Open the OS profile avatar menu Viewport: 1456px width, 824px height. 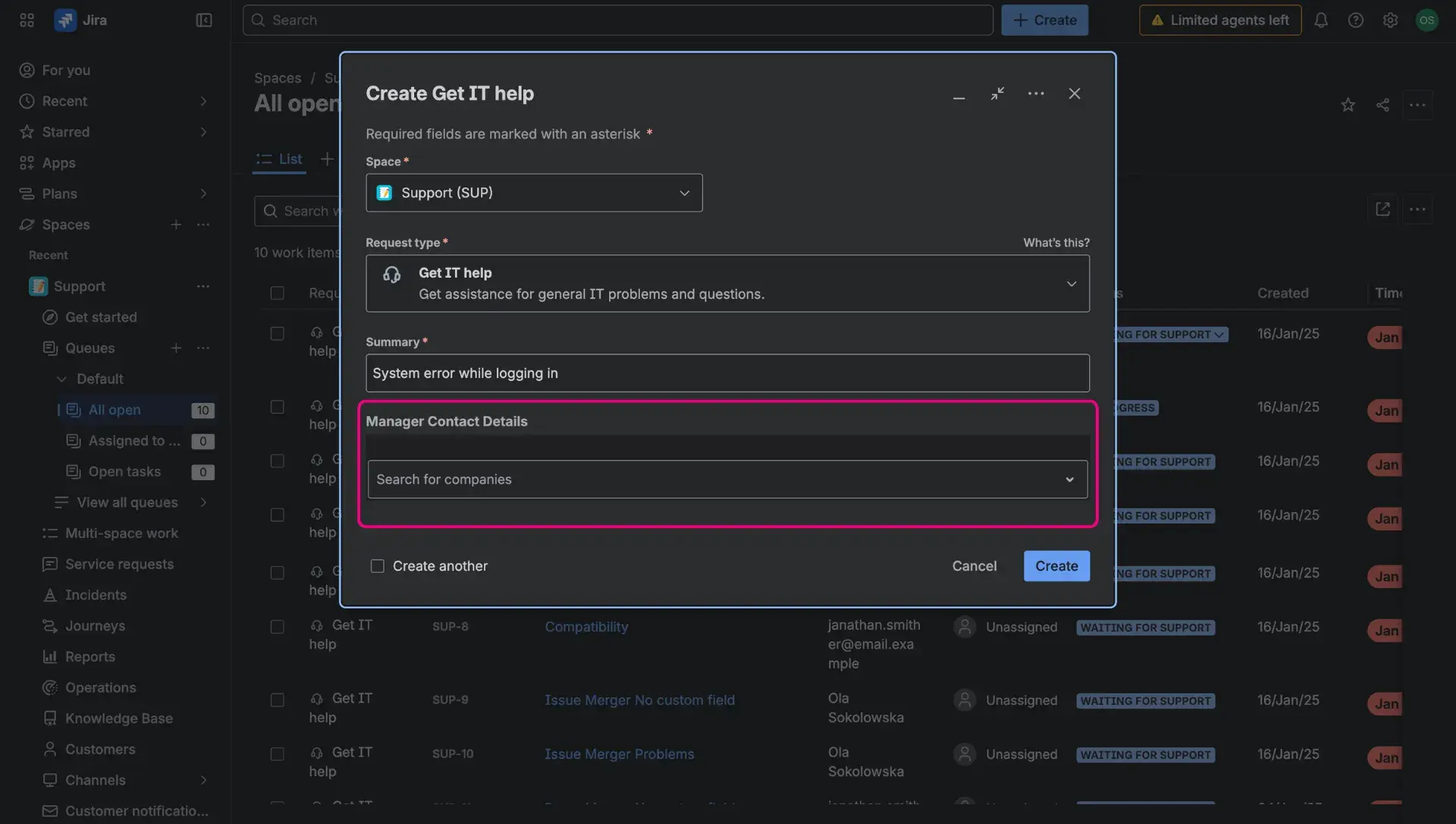(x=1428, y=20)
